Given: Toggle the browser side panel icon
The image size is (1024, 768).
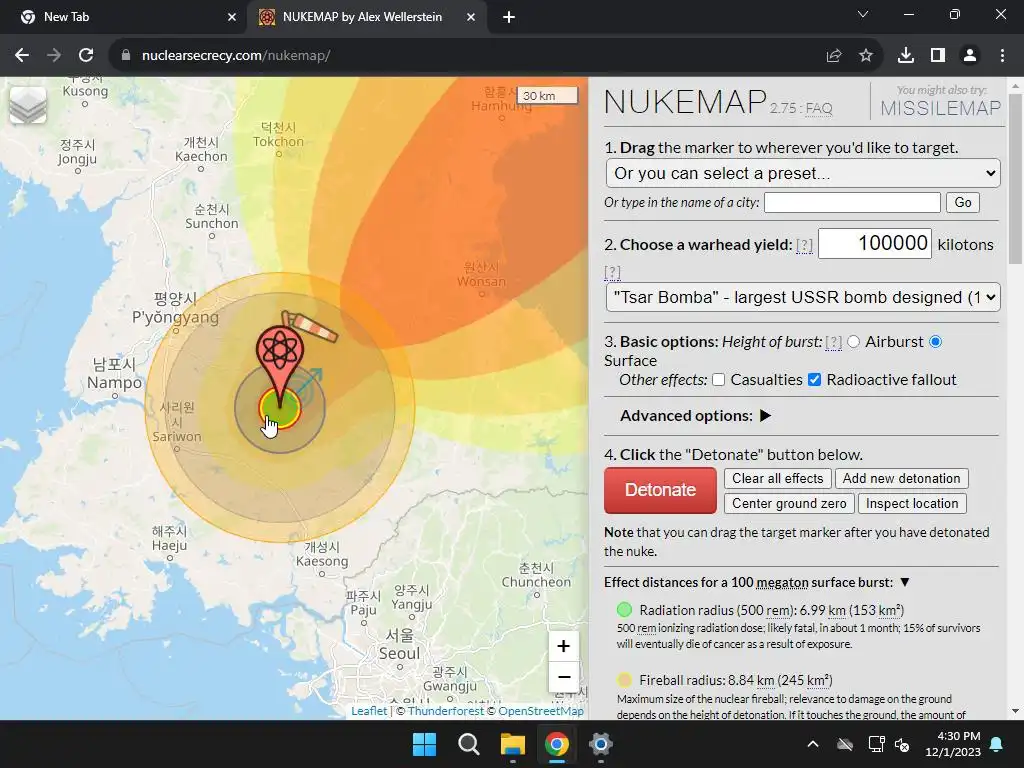Looking at the screenshot, I should [938, 56].
